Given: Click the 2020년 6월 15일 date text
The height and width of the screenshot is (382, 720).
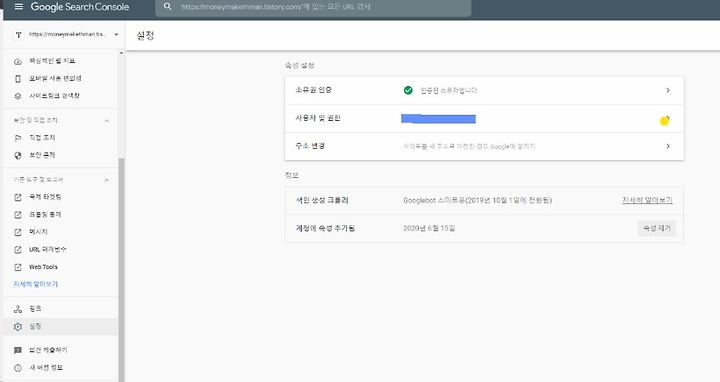Looking at the screenshot, I should tap(429, 228).
